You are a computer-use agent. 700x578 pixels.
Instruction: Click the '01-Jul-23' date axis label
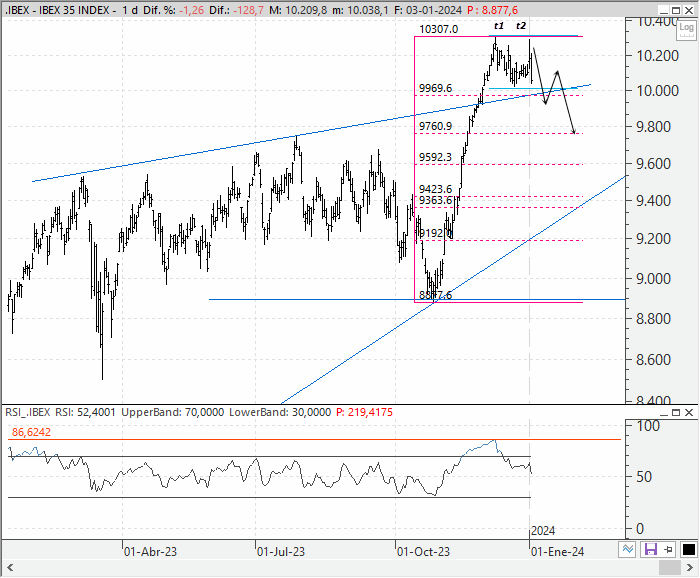281,552
